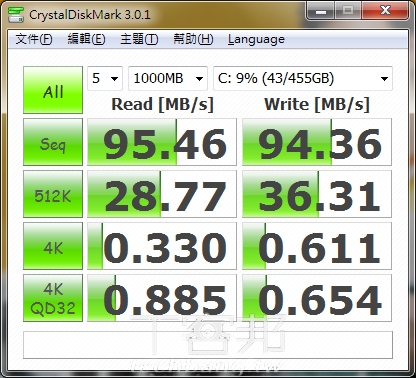Viewport: 416px width, 378px height.
Task: Select the 4K read result 0.330
Action: tap(162, 246)
